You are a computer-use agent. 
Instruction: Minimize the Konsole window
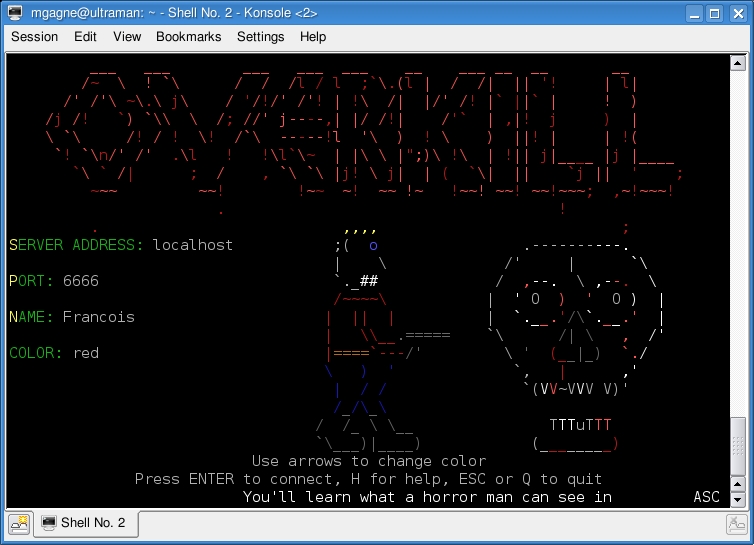coord(693,13)
